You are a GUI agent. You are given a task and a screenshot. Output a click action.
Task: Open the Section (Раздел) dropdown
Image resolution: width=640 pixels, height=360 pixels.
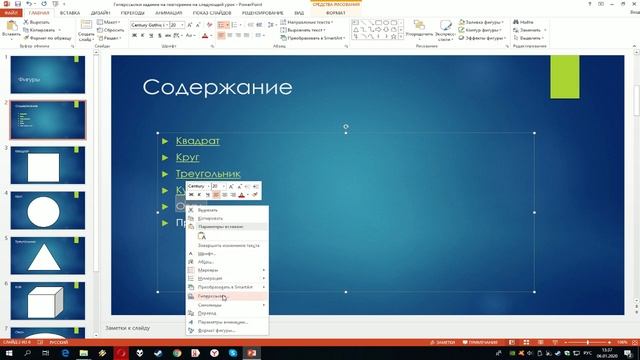(109, 38)
